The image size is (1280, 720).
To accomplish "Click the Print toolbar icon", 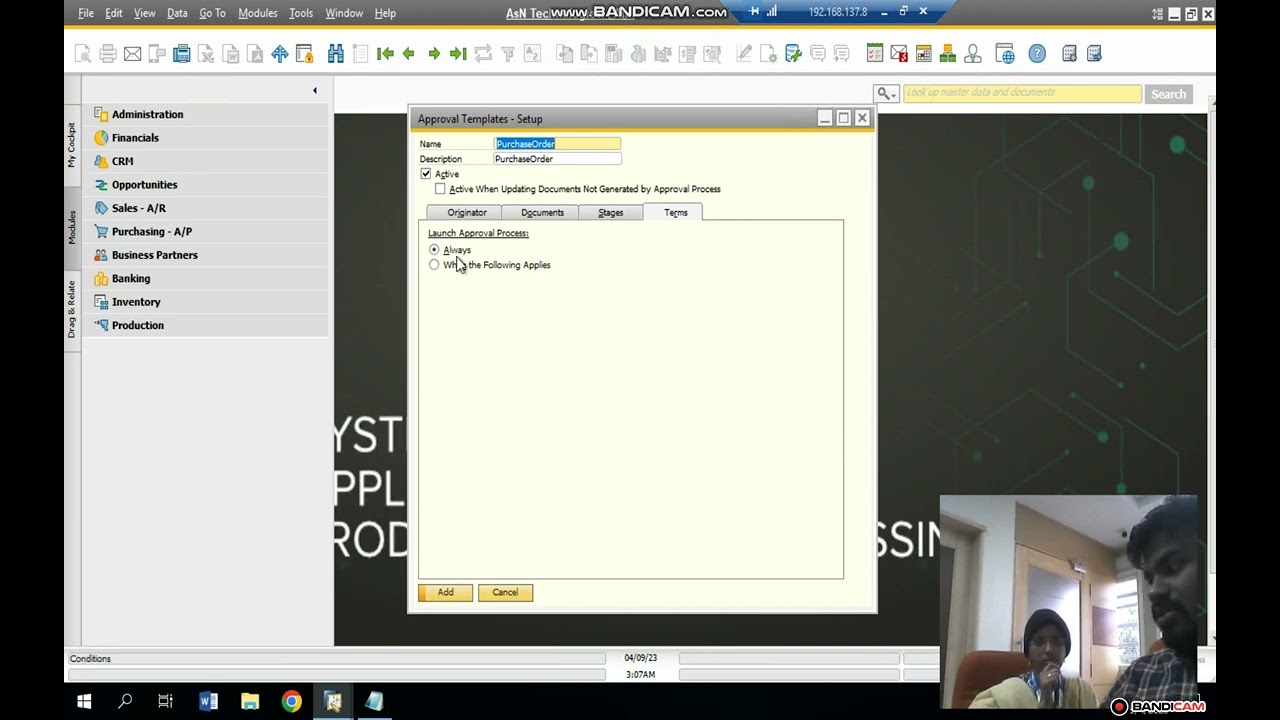I will tap(108, 54).
